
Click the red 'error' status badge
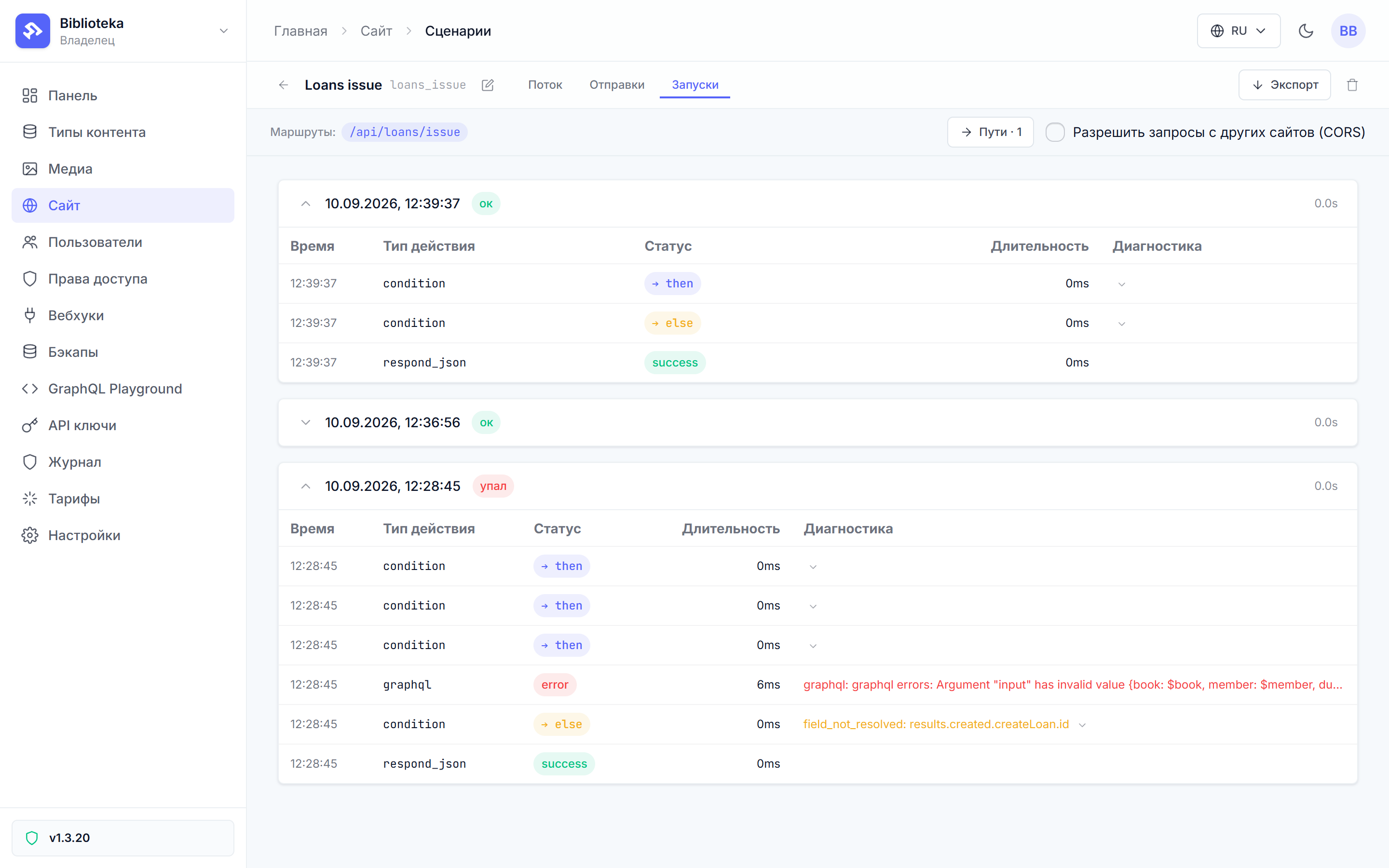tap(555, 685)
